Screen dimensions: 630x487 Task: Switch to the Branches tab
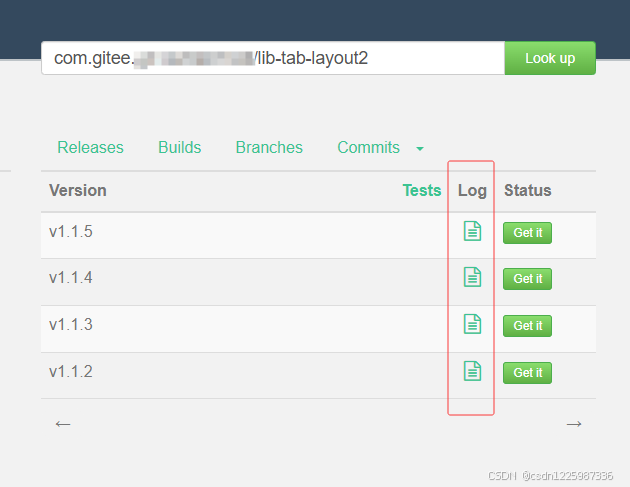[x=269, y=147]
